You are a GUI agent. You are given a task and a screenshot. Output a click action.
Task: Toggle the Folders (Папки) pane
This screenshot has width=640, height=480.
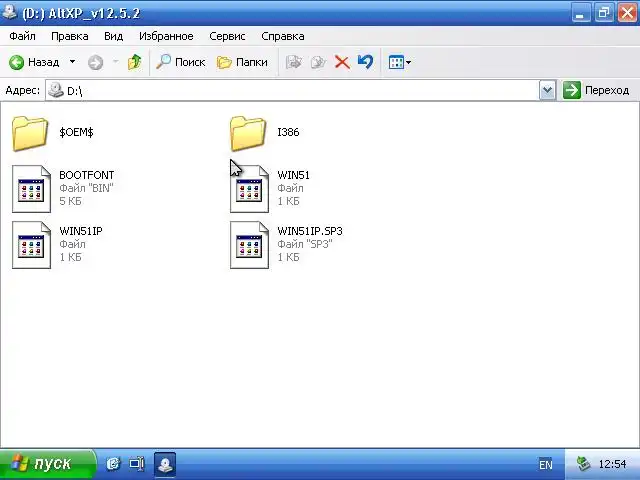point(242,62)
